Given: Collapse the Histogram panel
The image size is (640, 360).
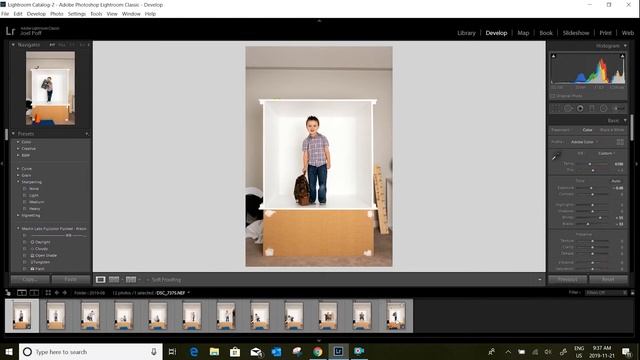Looking at the screenshot, I should point(625,46).
